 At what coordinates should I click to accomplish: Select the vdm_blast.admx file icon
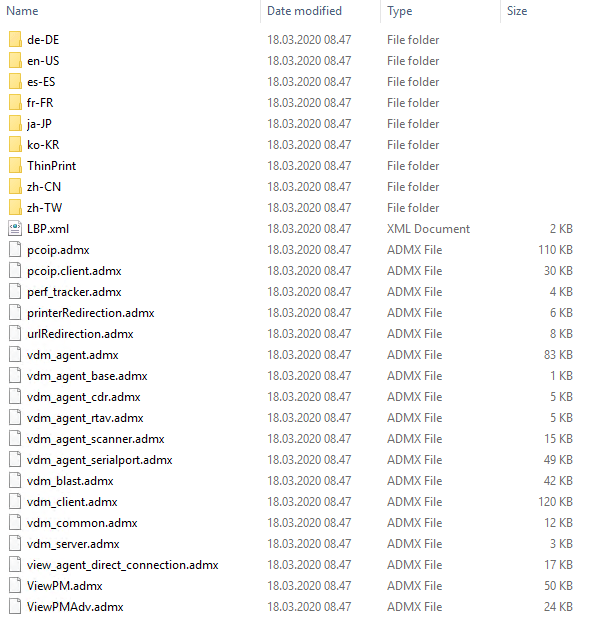[15, 480]
